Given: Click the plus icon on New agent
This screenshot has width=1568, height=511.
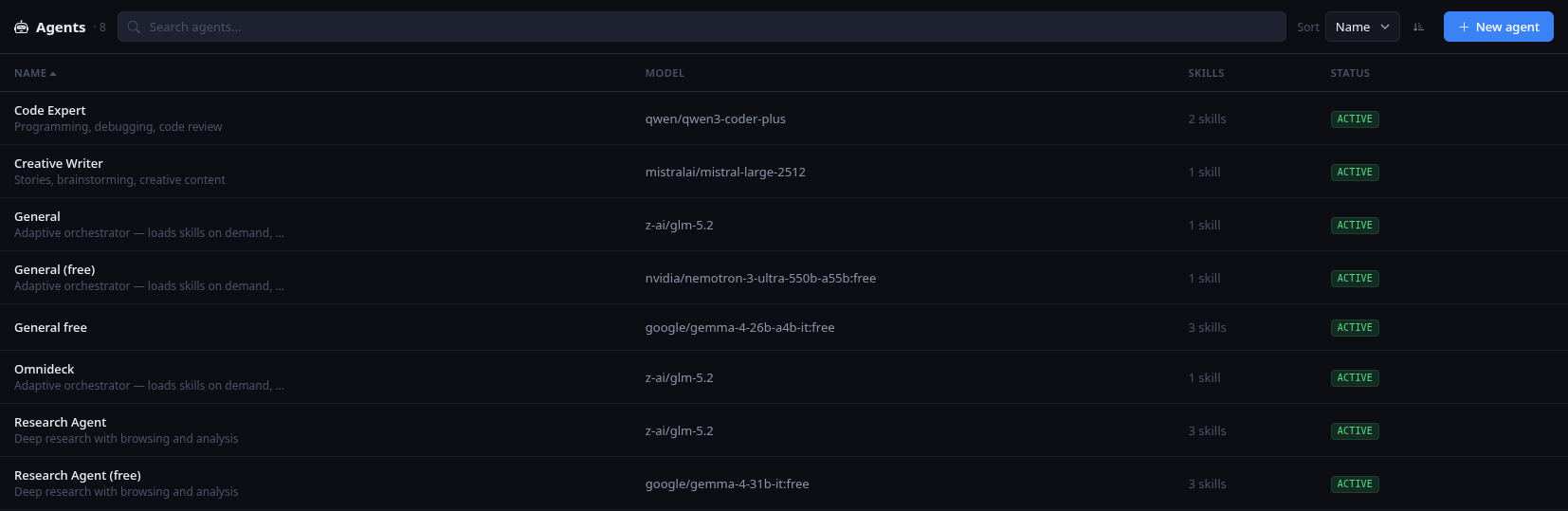Looking at the screenshot, I should [1464, 27].
